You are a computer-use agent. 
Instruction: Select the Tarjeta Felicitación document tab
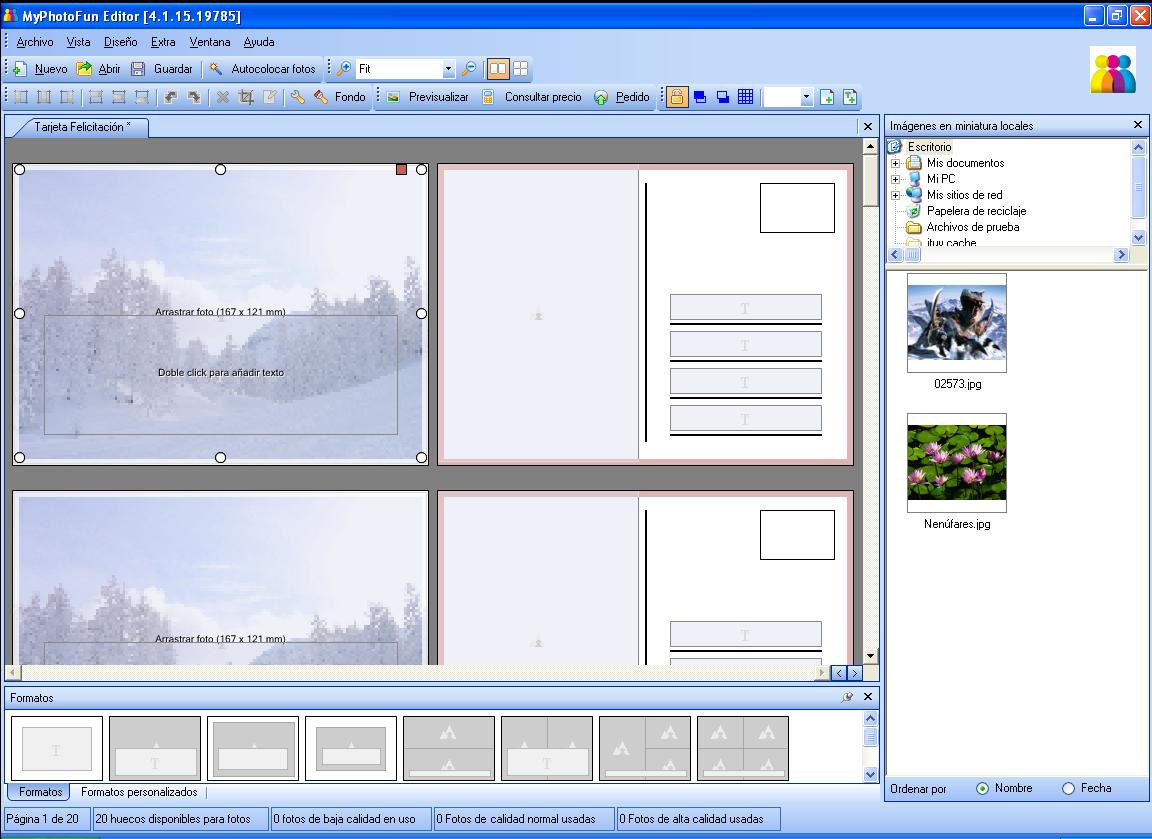pos(82,127)
